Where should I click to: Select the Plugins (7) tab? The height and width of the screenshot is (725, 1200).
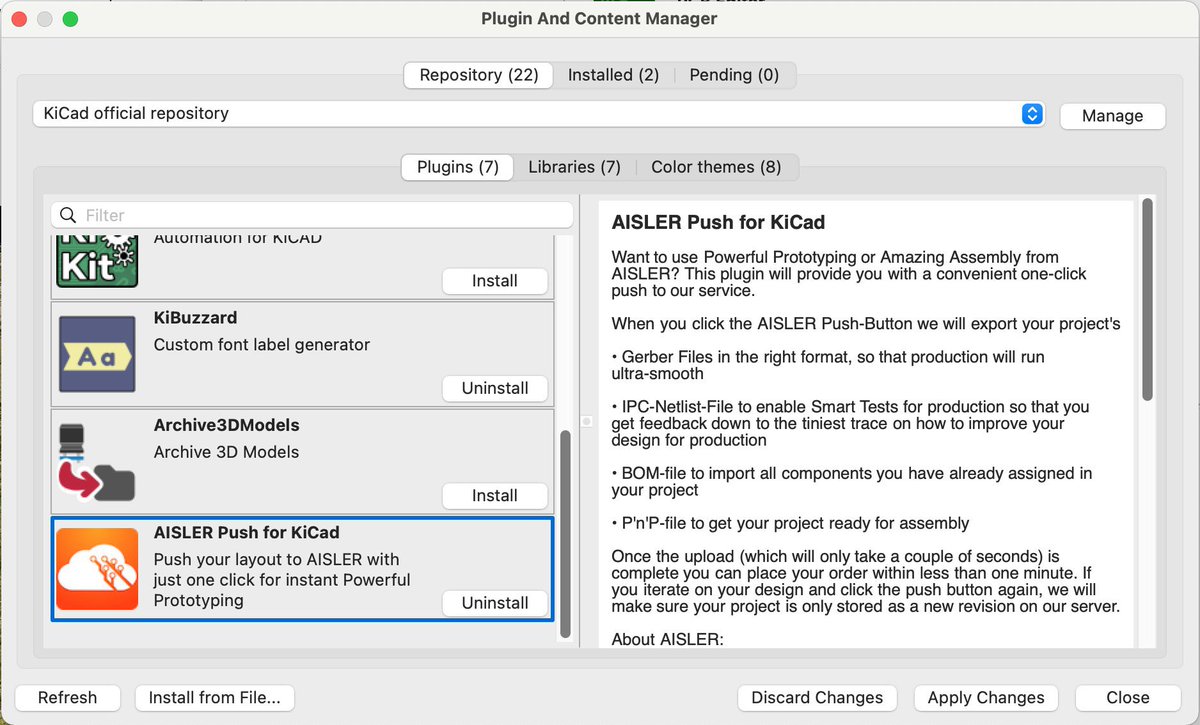[458, 167]
